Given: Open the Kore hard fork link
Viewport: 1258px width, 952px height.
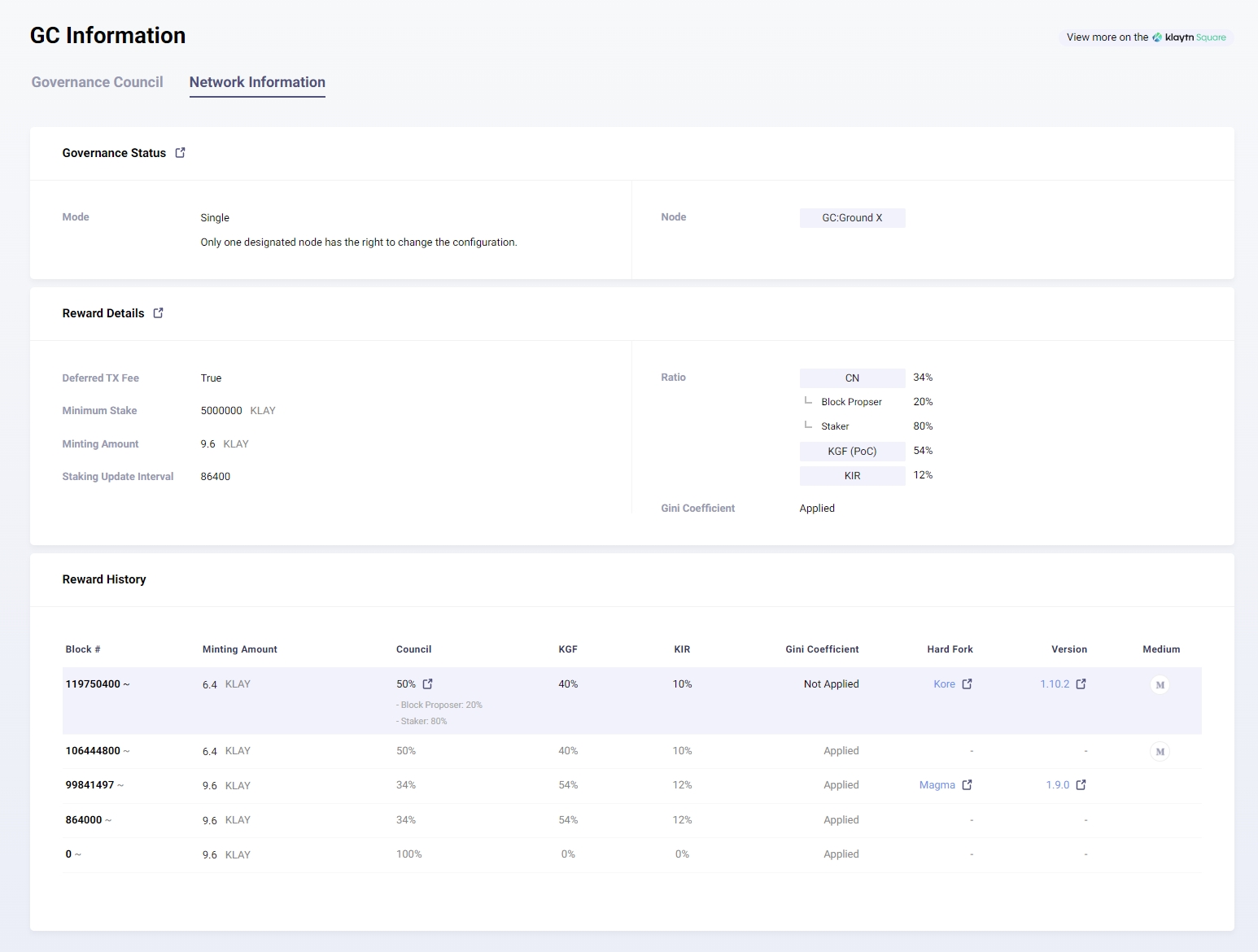Looking at the screenshot, I should [944, 684].
